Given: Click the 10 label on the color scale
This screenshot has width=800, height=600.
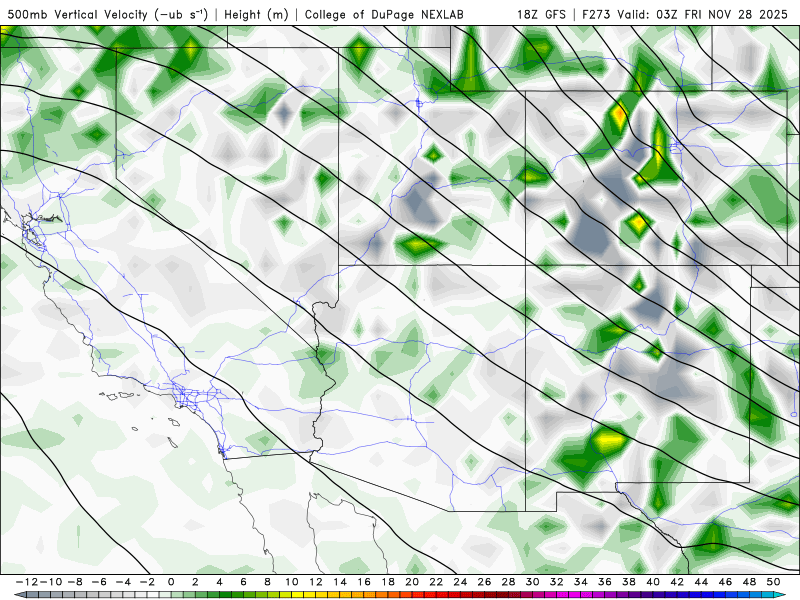Looking at the screenshot, I should pyautogui.click(x=291, y=582).
